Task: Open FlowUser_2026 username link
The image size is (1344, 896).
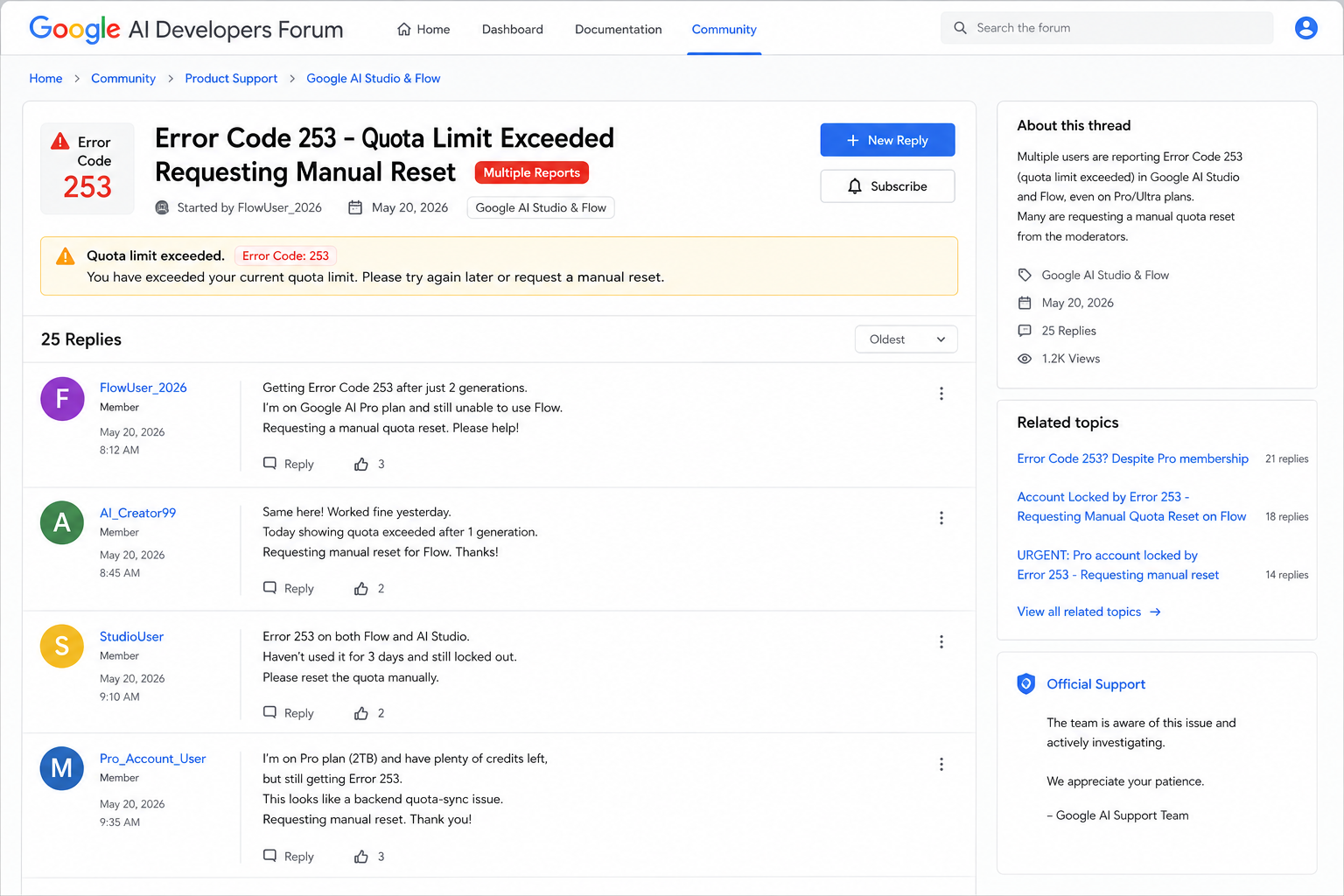Action: pyautogui.click(x=143, y=388)
